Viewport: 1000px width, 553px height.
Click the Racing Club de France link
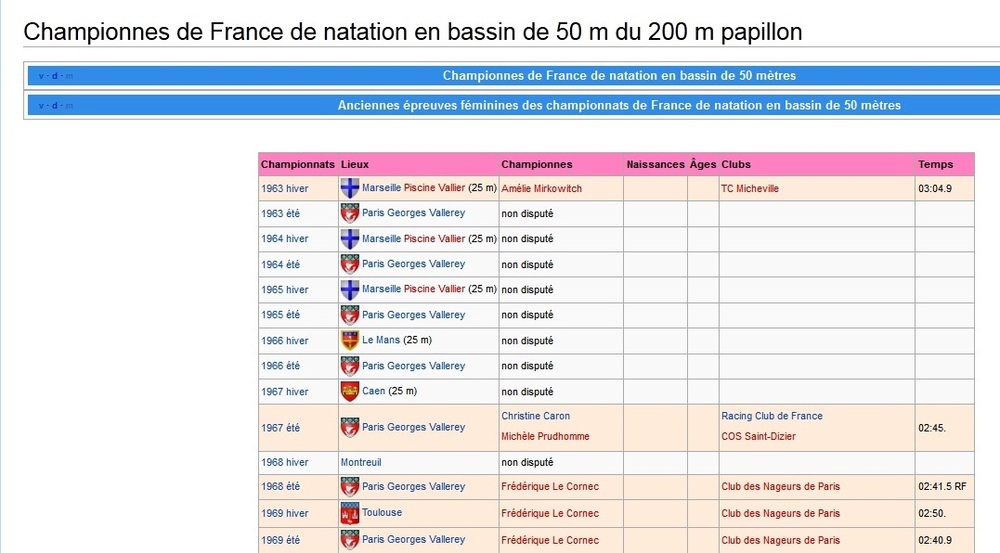click(771, 416)
